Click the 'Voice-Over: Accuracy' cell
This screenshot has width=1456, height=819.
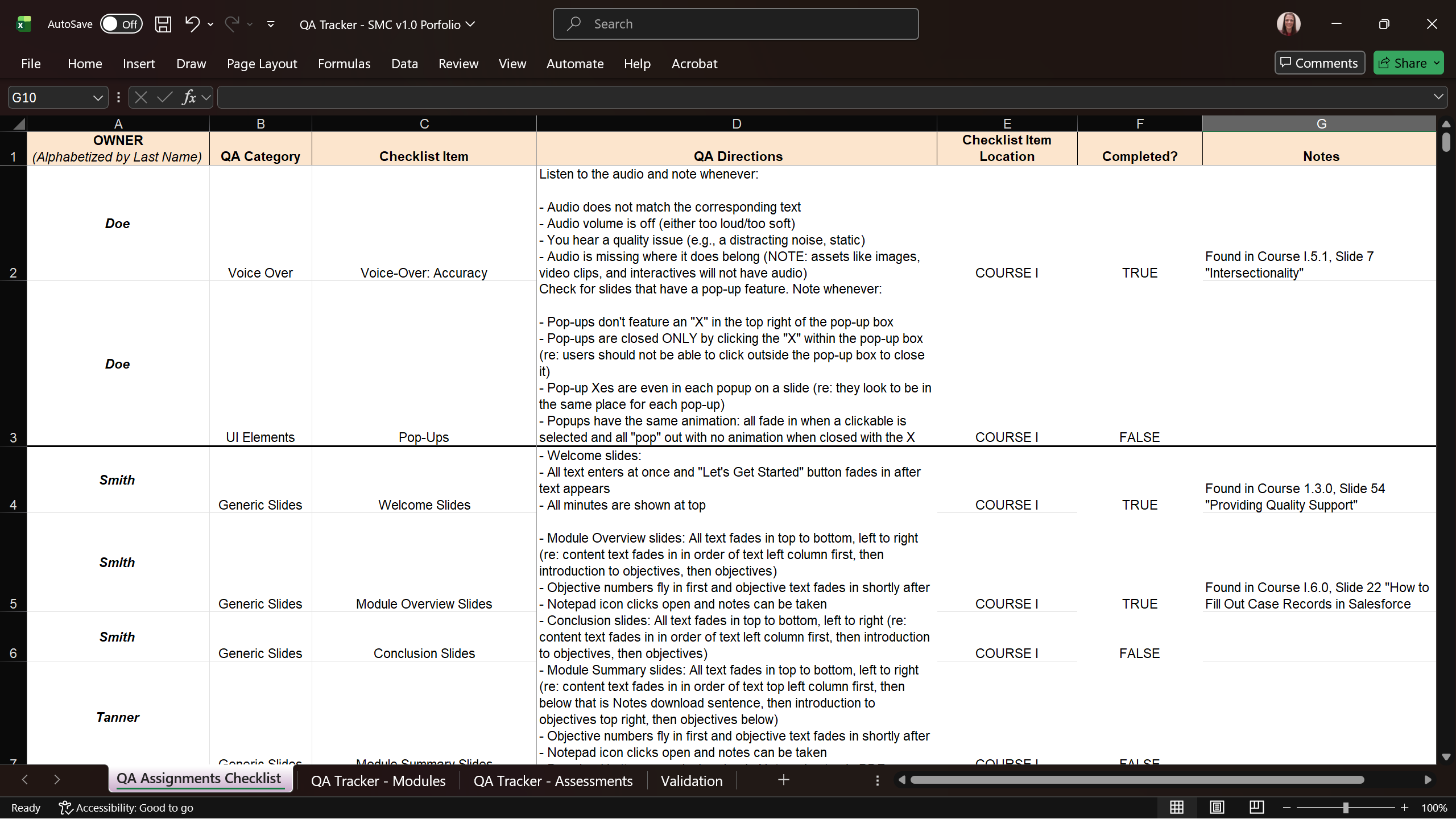(424, 223)
